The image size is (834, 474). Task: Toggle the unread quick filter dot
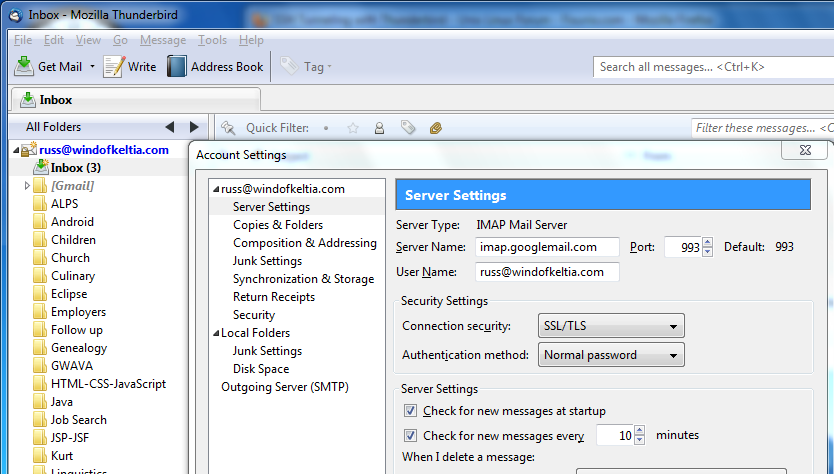[x=326, y=128]
